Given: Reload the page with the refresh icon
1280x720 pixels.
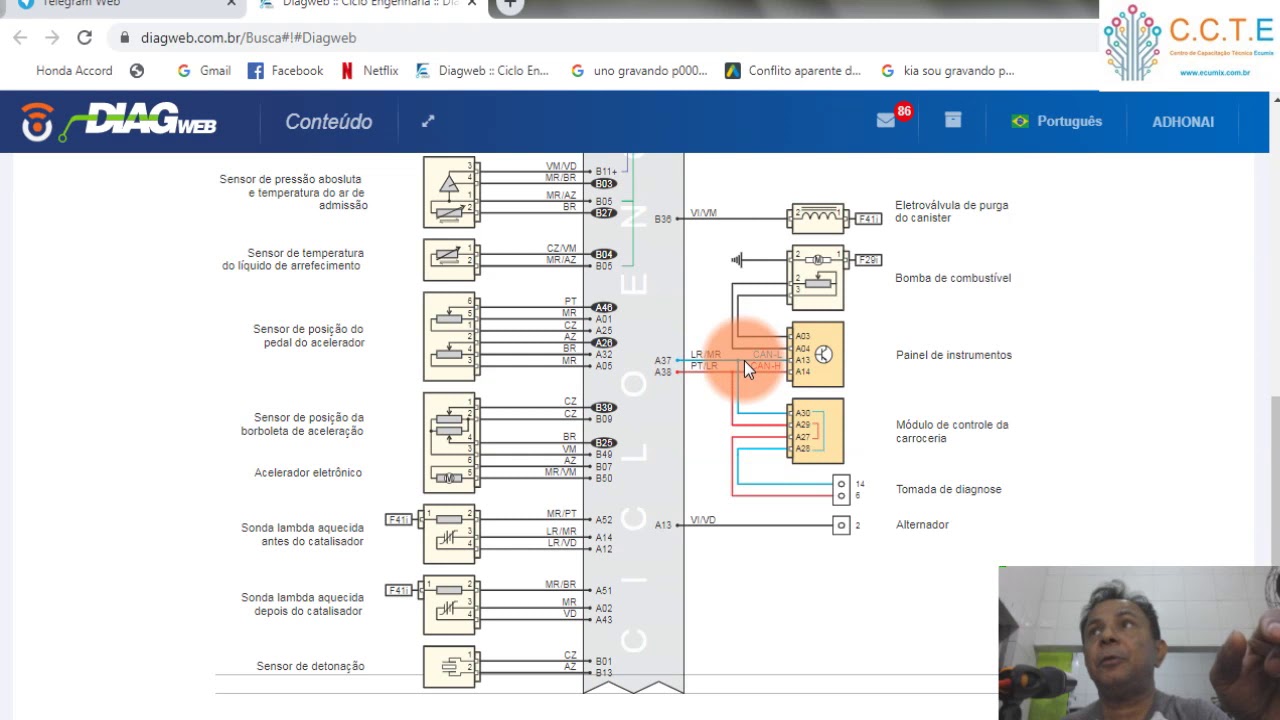Looking at the screenshot, I should [x=85, y=38].
